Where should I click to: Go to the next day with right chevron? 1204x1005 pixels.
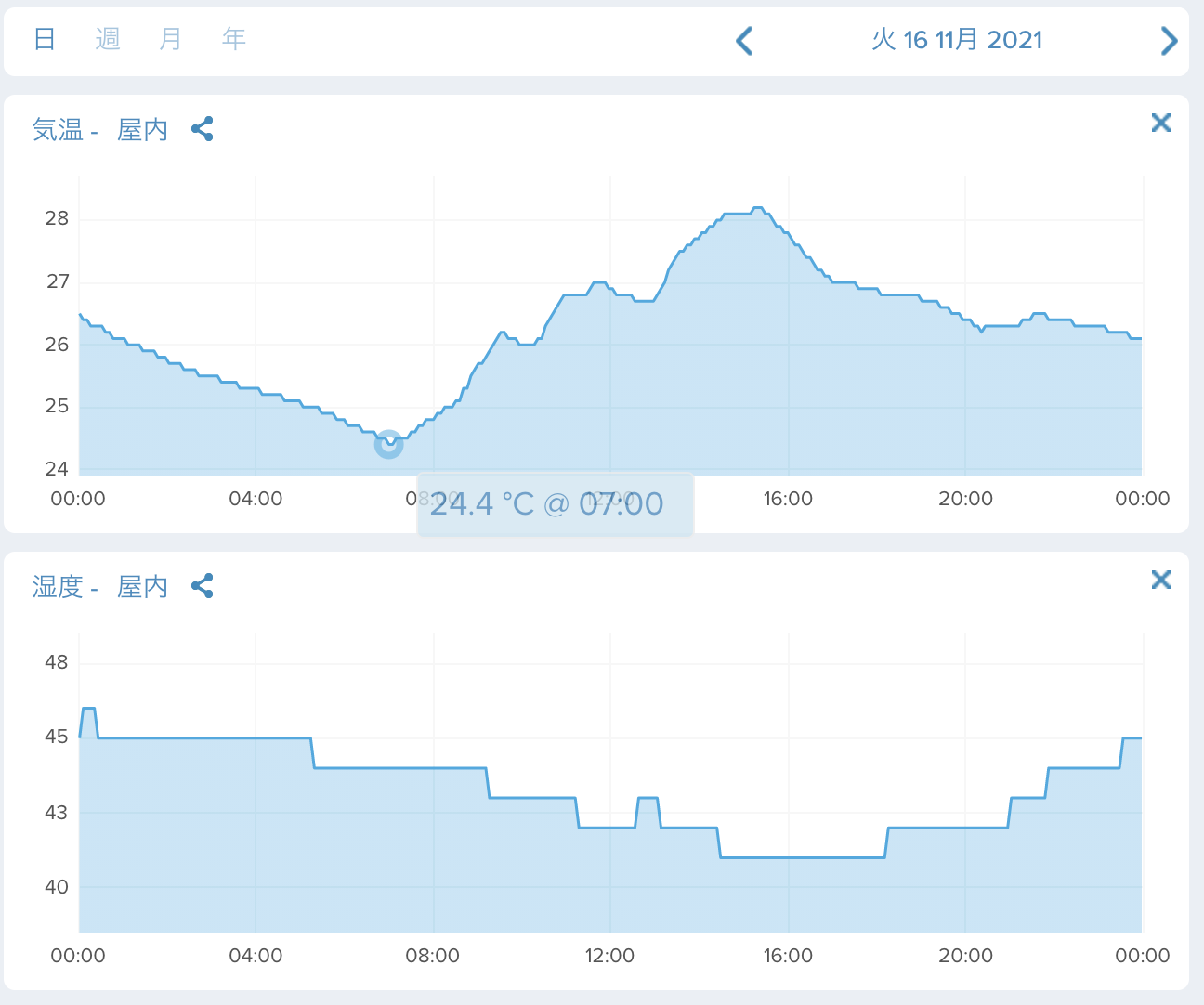[1169, 40]
